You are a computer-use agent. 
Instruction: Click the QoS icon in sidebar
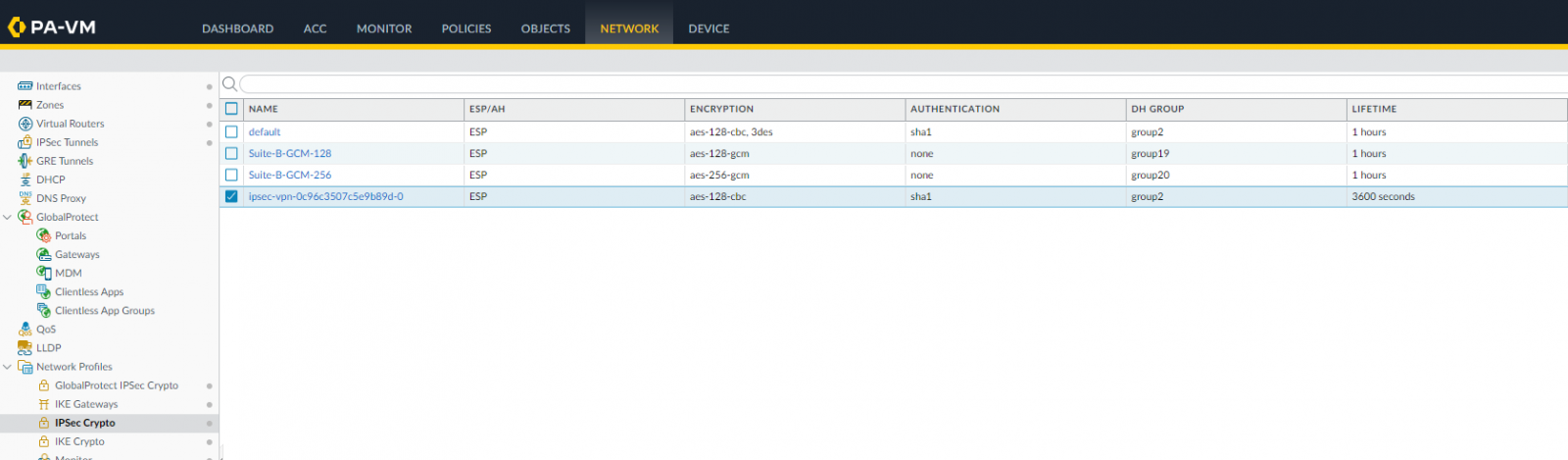(25, 330)
